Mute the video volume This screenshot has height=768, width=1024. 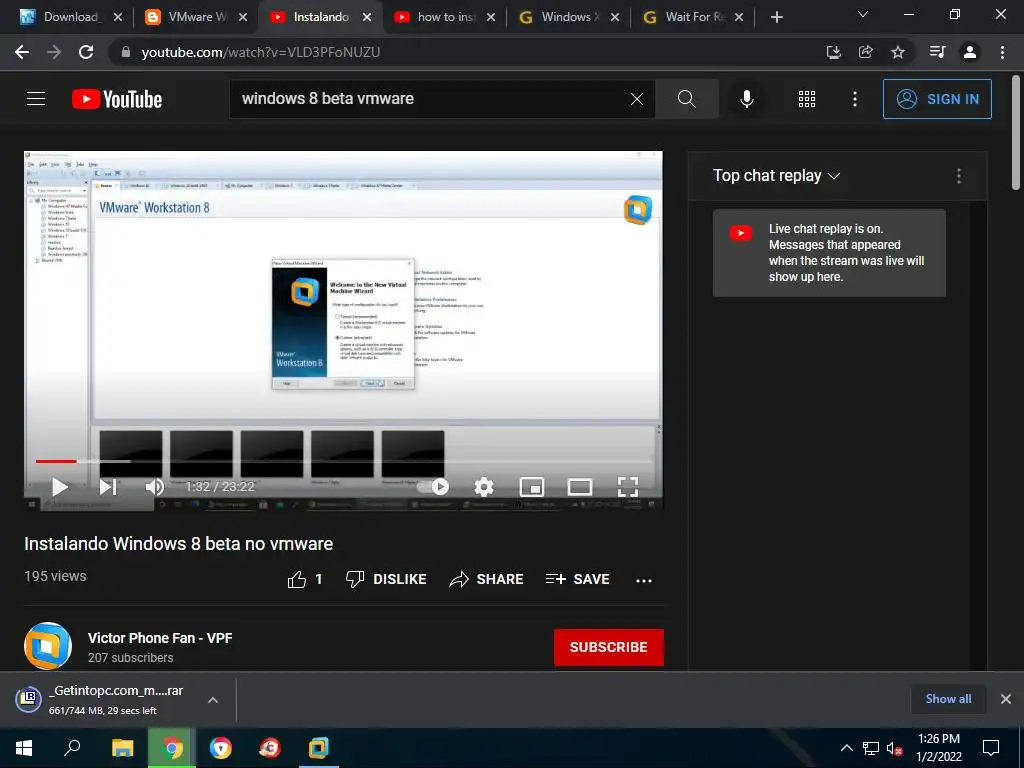[x=155, y=487]
